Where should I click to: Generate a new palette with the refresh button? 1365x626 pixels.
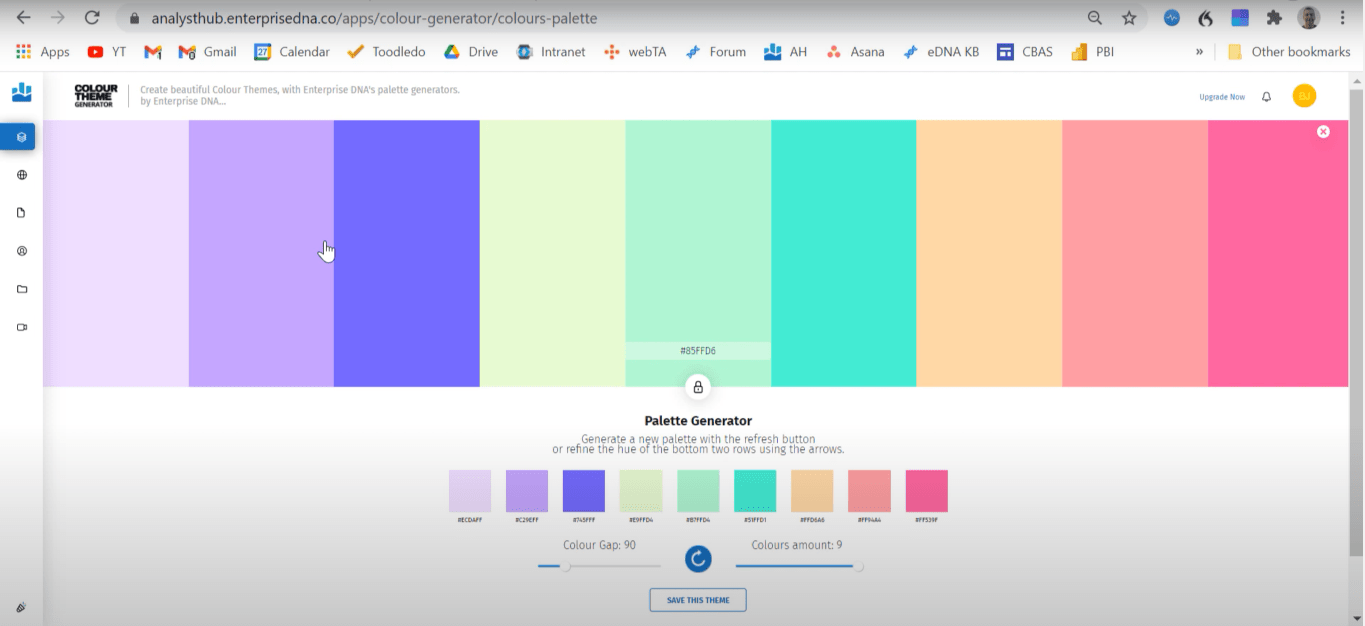pos(698,559)
